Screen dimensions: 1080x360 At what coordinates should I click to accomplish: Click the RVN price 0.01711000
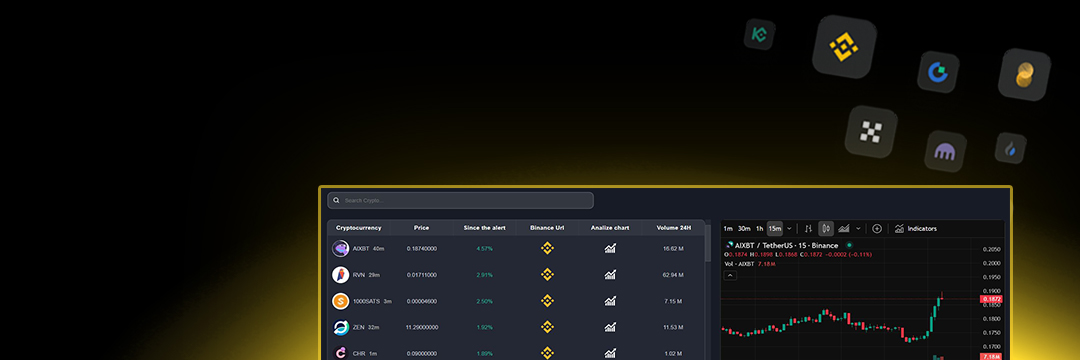pos(422,275)
